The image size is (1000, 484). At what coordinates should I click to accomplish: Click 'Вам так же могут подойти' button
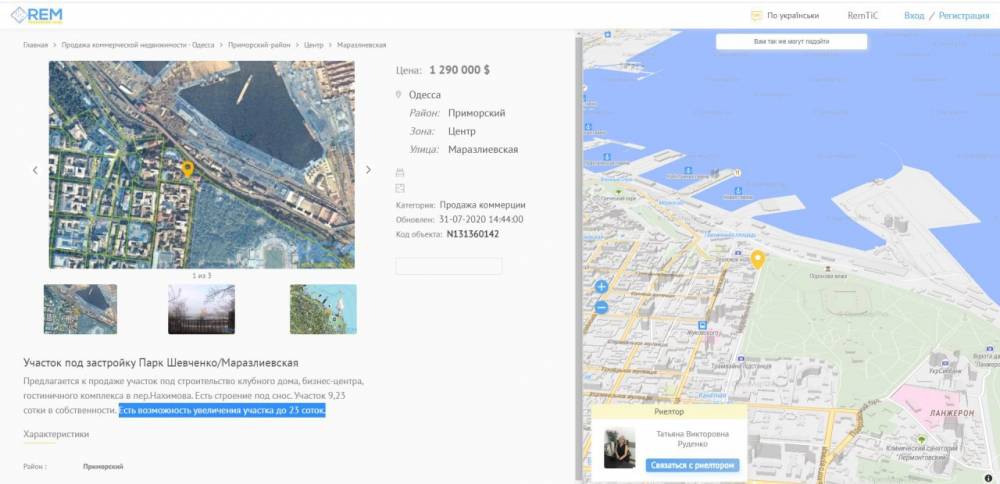pyautogui.click(x=790, y=43)
